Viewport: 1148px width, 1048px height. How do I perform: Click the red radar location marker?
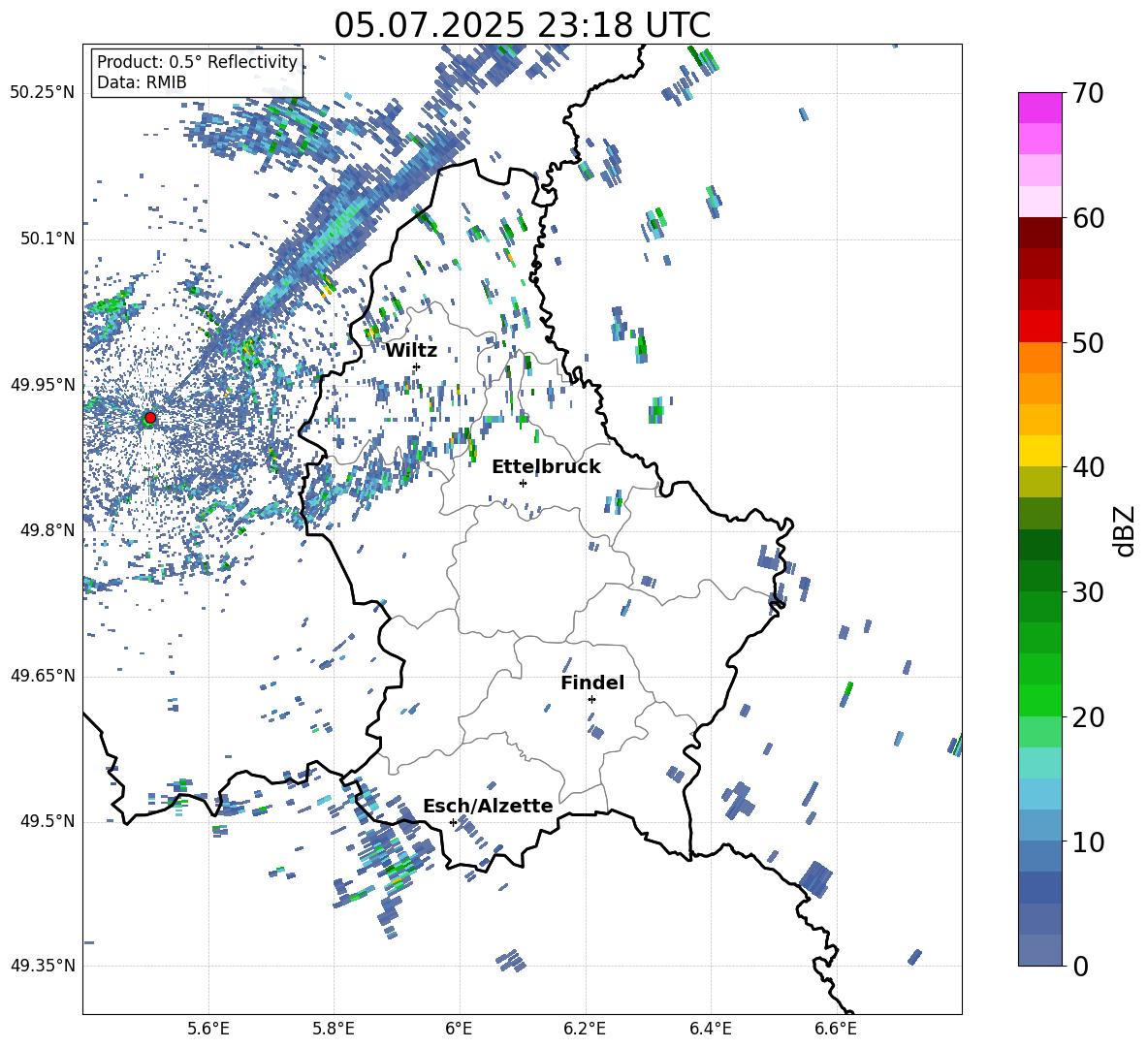coord(150,418)
